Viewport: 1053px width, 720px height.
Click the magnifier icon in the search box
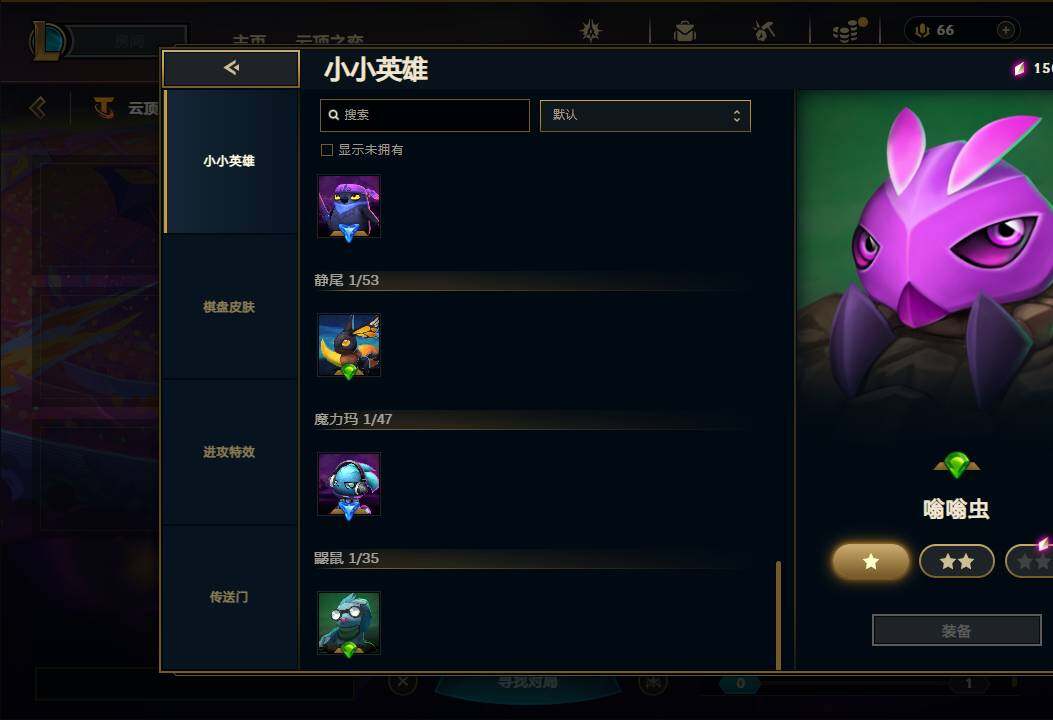coord(333,115)
